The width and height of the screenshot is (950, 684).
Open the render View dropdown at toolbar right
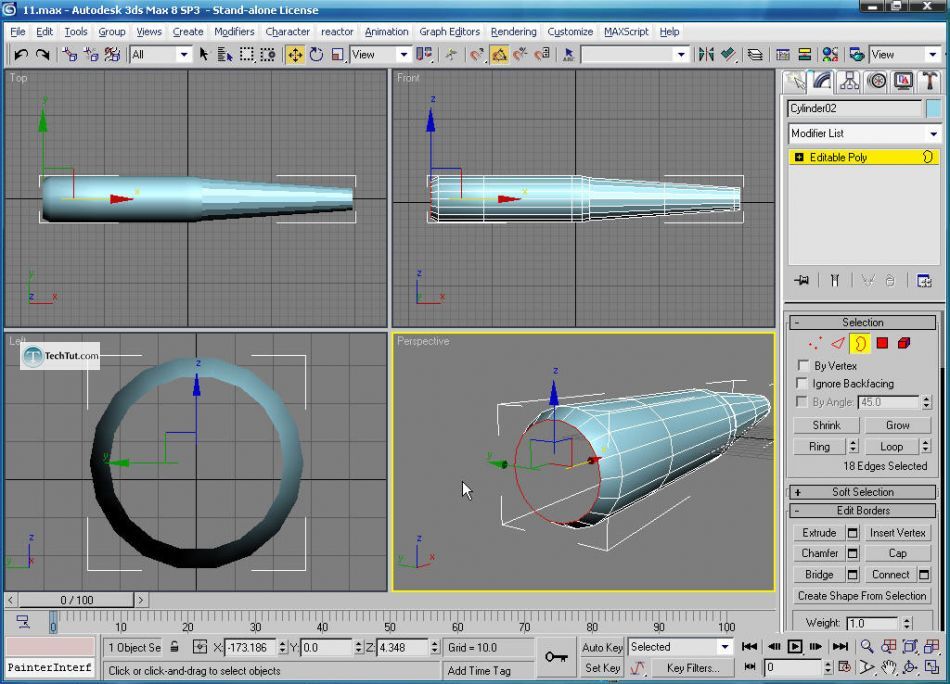905,55
